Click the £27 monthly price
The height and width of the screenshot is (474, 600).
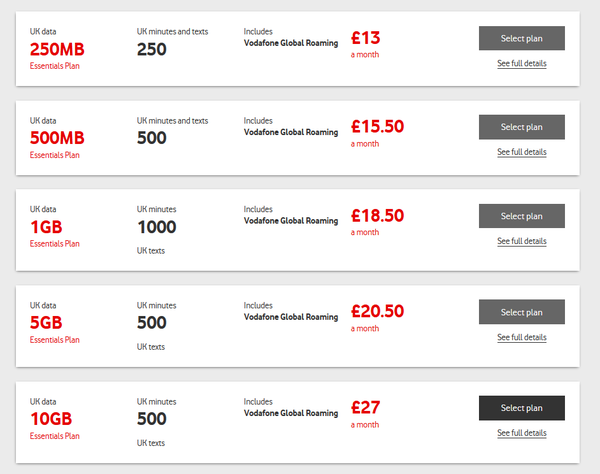[x=365, y=414]
